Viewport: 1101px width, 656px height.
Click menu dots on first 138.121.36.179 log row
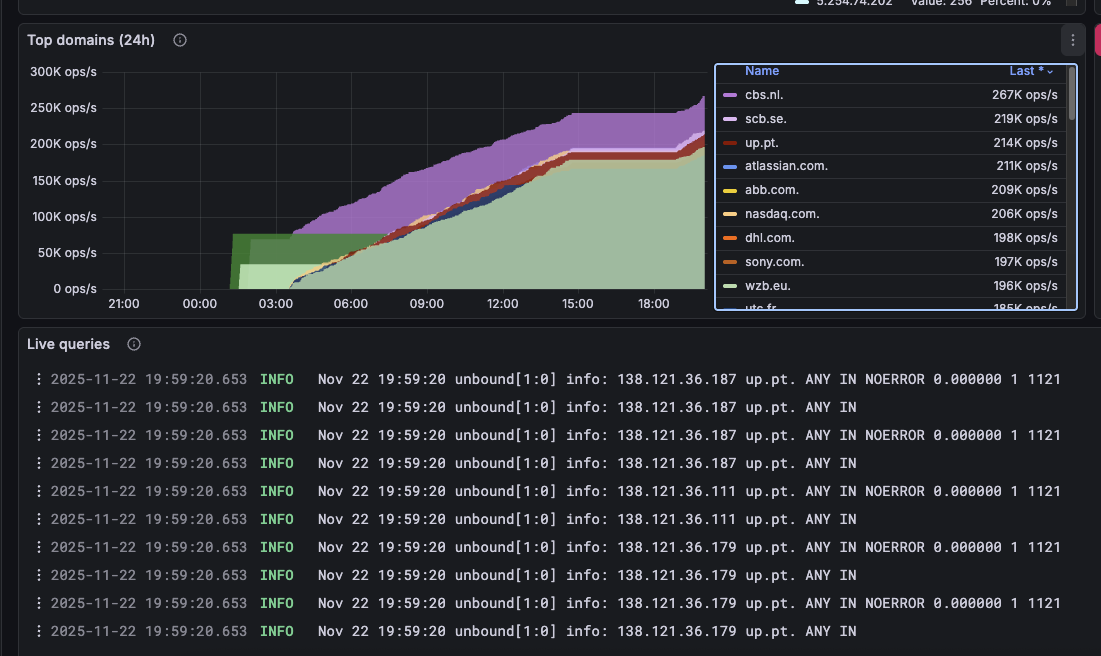pyautogui.click(x=39, y=547)
